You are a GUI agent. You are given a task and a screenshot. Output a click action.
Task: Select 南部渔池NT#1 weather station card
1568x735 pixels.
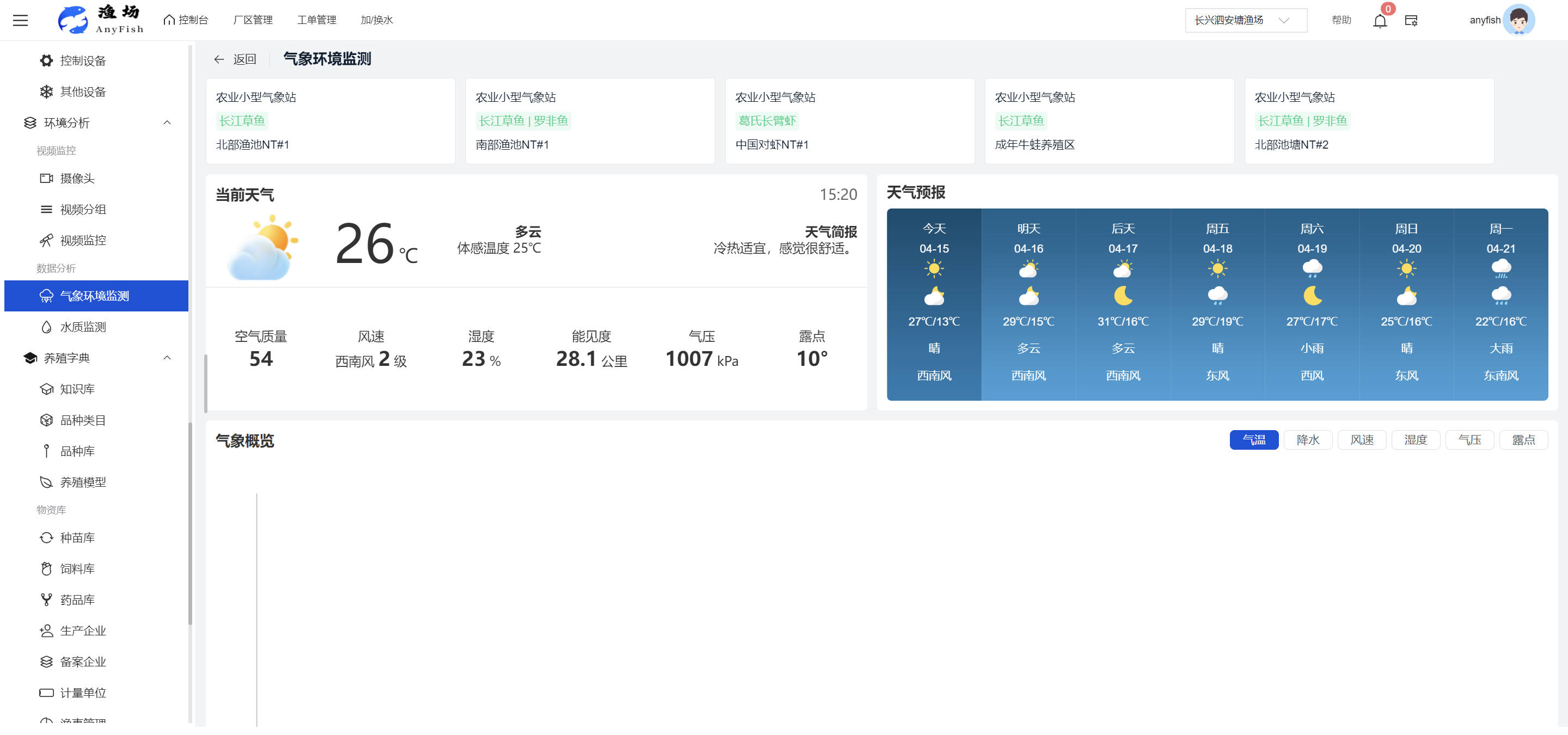pyautogui.click(x=590, y=120)
